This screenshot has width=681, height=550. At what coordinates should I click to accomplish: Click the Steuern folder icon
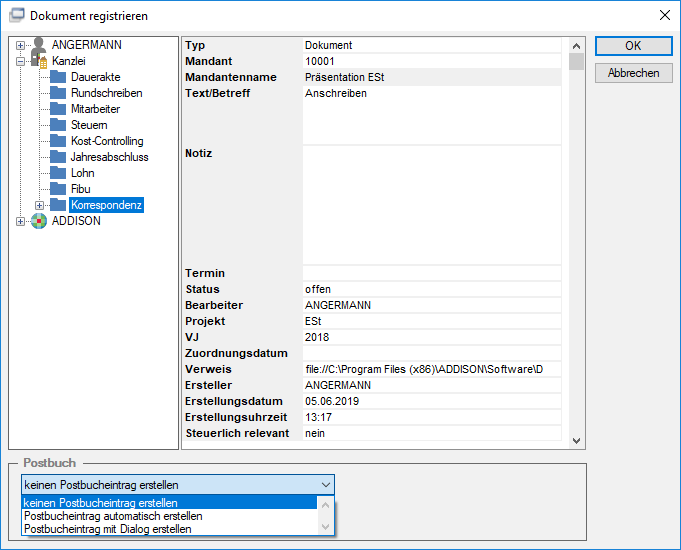58,125
